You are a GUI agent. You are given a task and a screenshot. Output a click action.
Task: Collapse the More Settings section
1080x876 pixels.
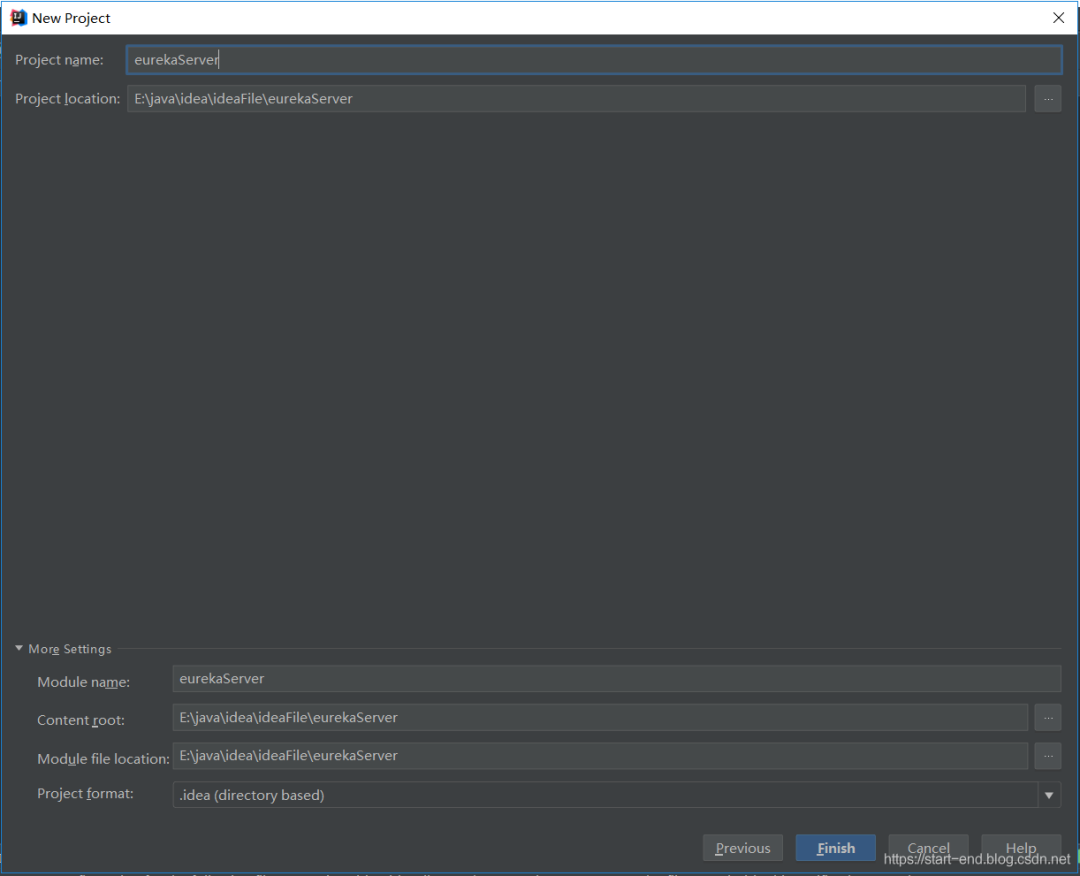coord(63,649)
